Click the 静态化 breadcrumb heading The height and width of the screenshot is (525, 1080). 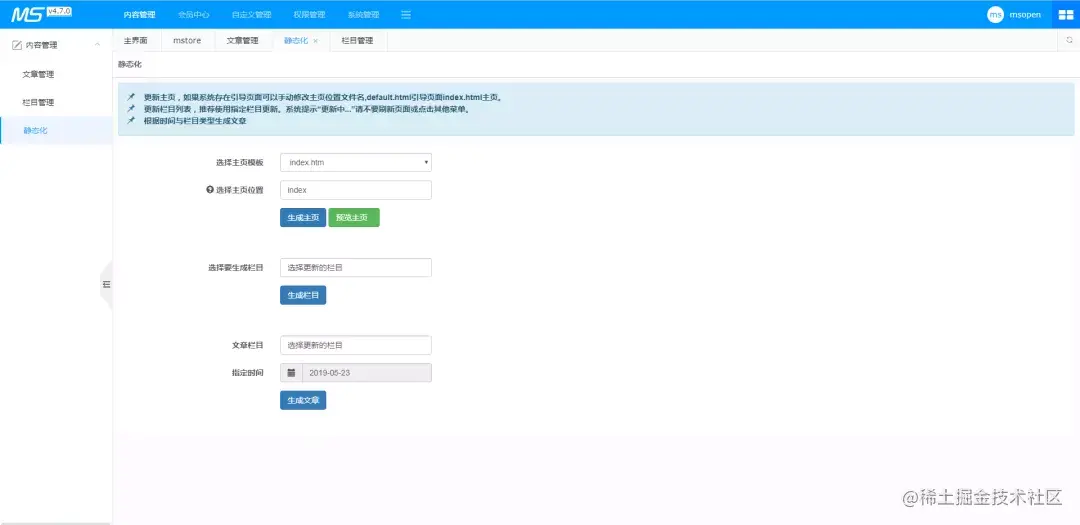point(130,64)
